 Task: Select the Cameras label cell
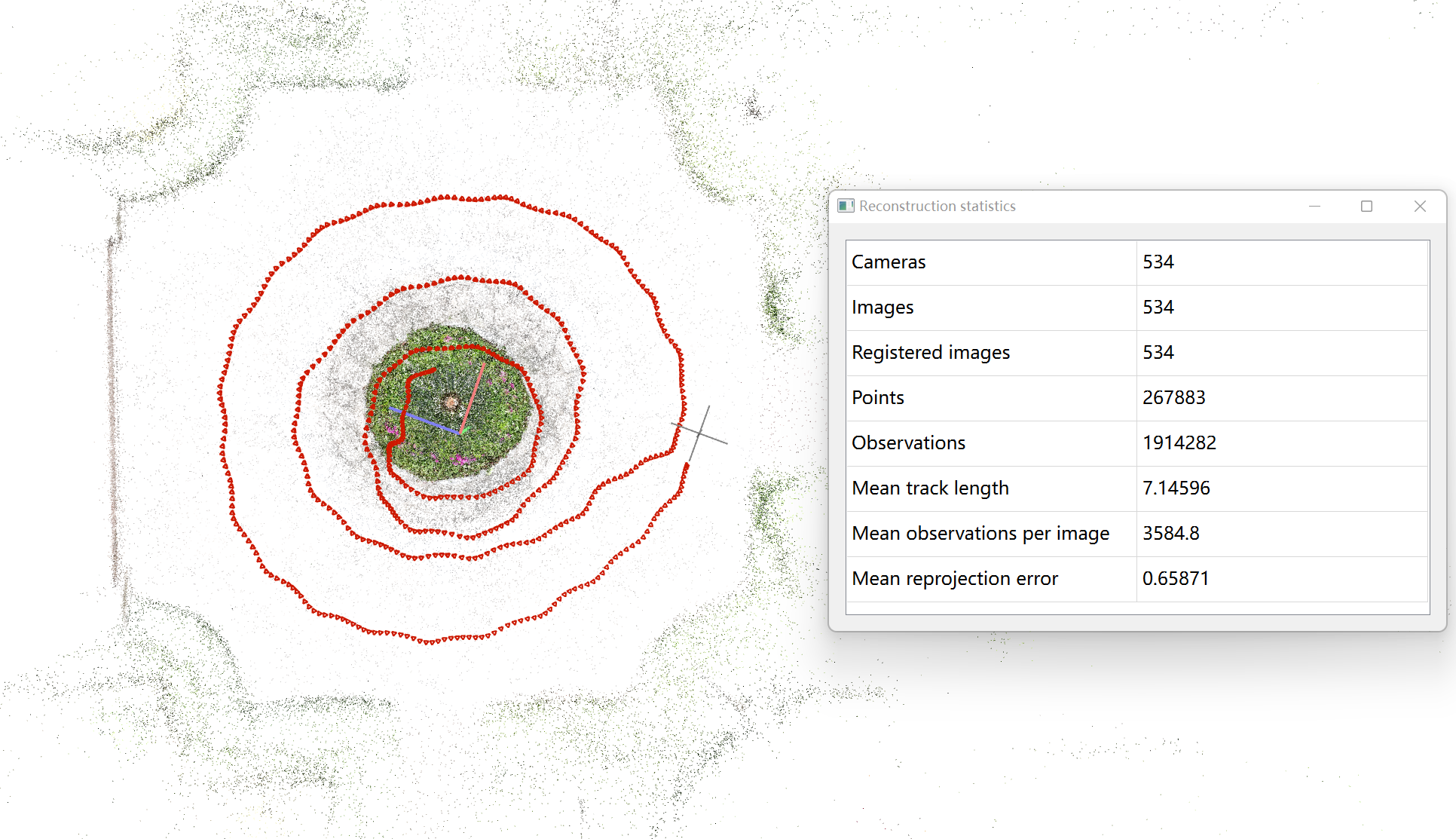pyautogui.click(x=991, y=262)
